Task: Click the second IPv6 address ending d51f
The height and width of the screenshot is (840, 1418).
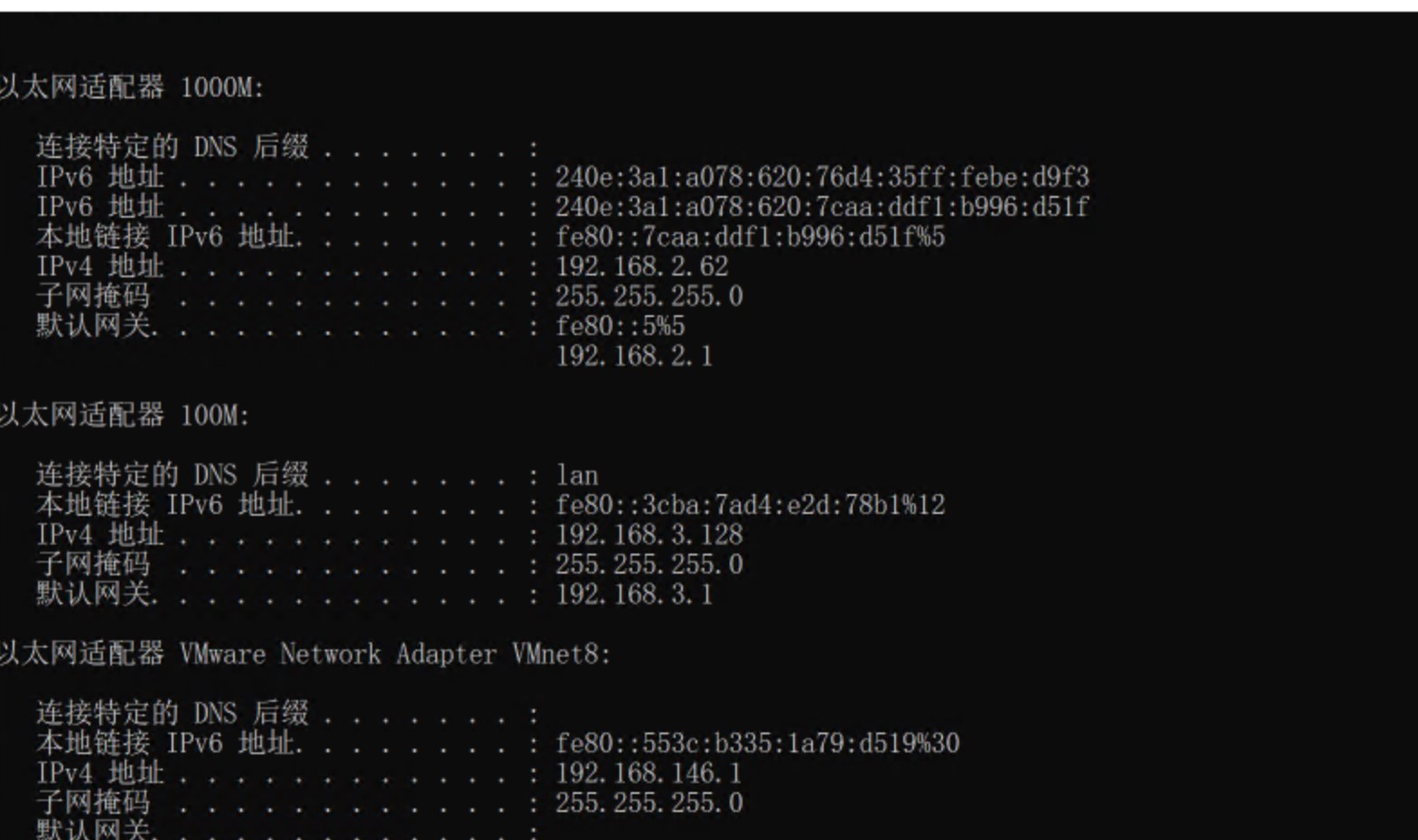Action: [822, 207]
